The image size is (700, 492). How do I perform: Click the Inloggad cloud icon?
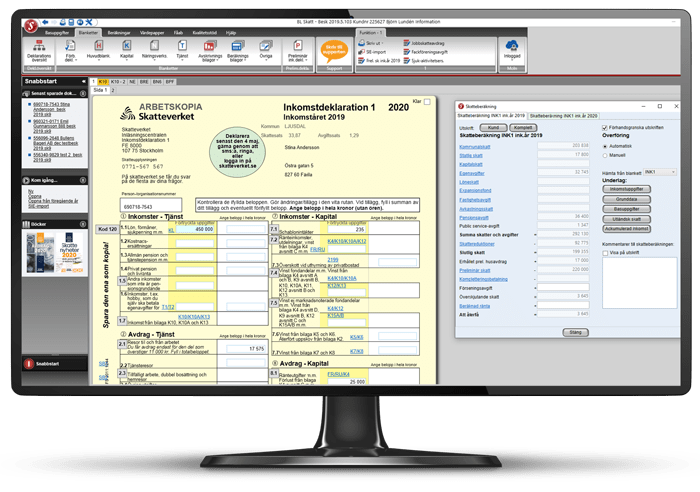(513, 50)
